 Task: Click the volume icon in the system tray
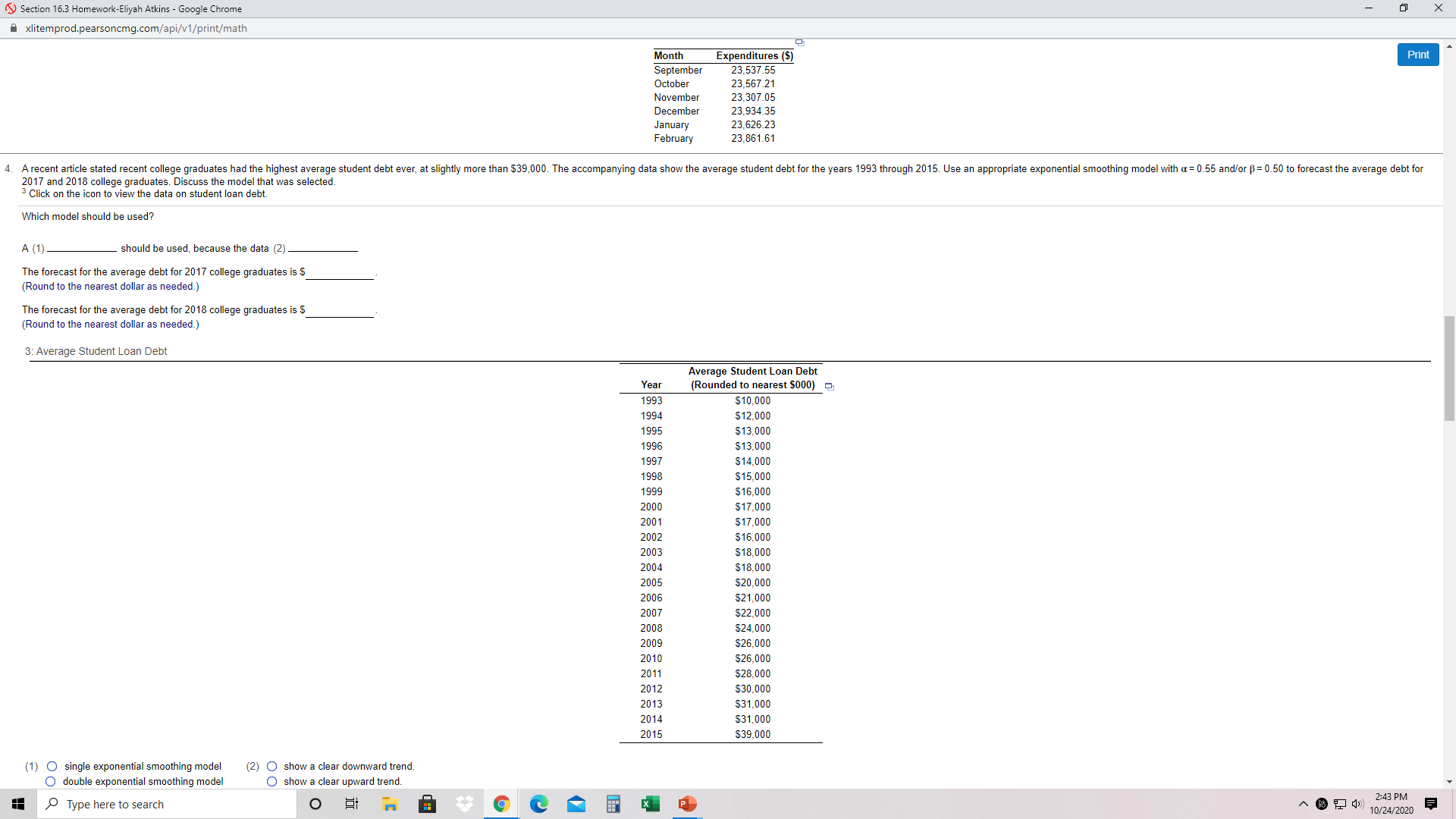click(1358, 804)
